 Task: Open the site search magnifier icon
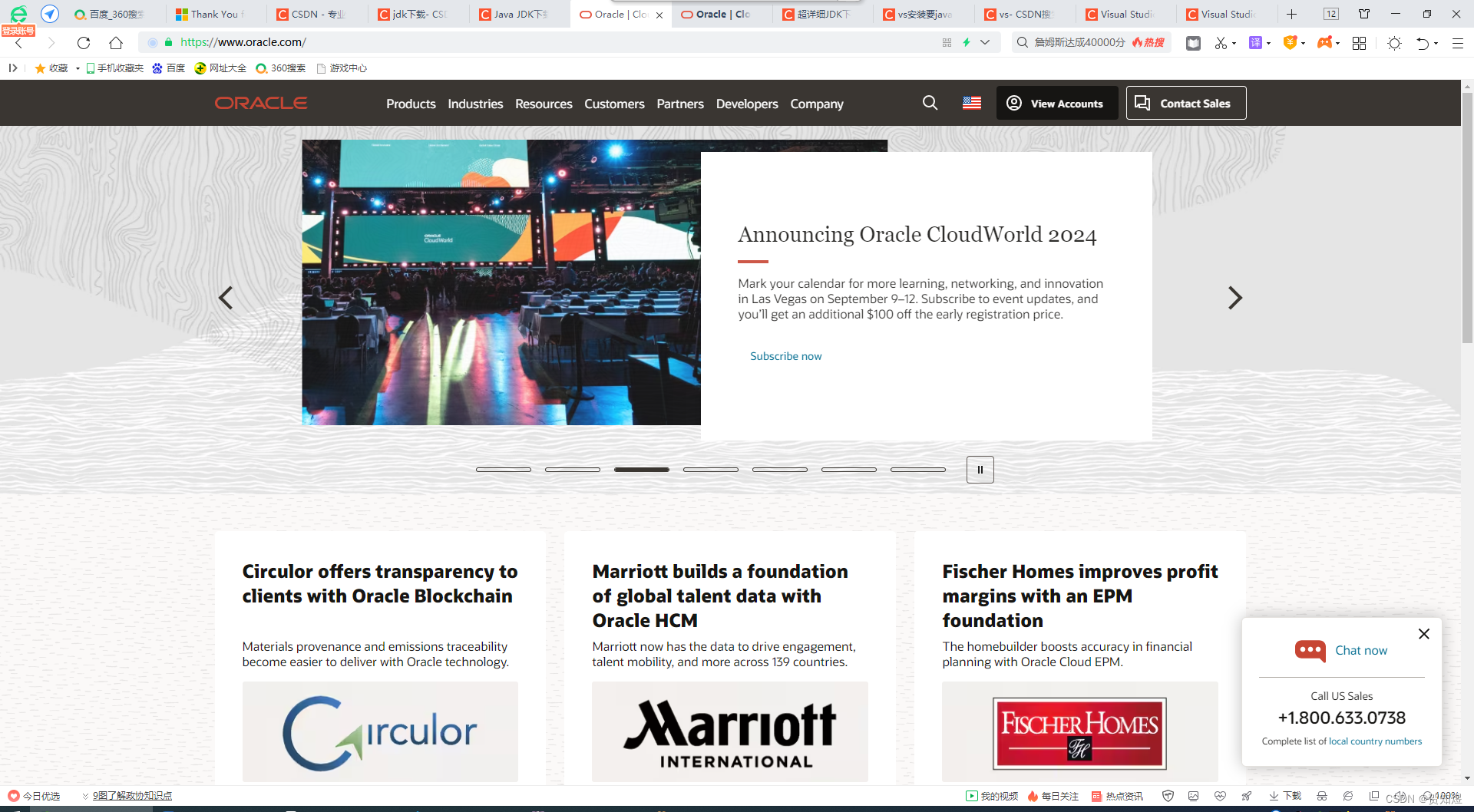coord(930,103)
